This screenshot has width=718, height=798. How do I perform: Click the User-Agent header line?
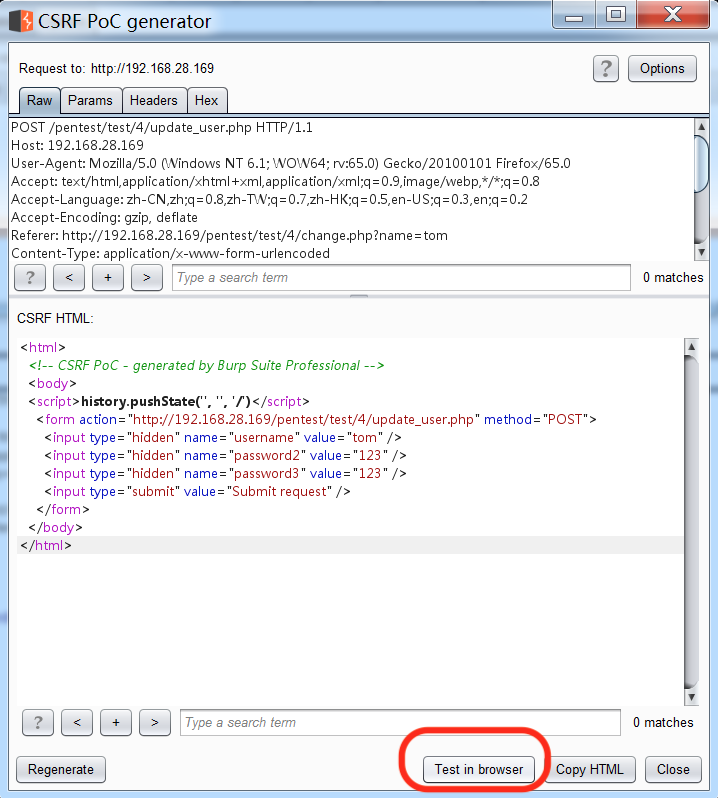(x=291, y=163)
